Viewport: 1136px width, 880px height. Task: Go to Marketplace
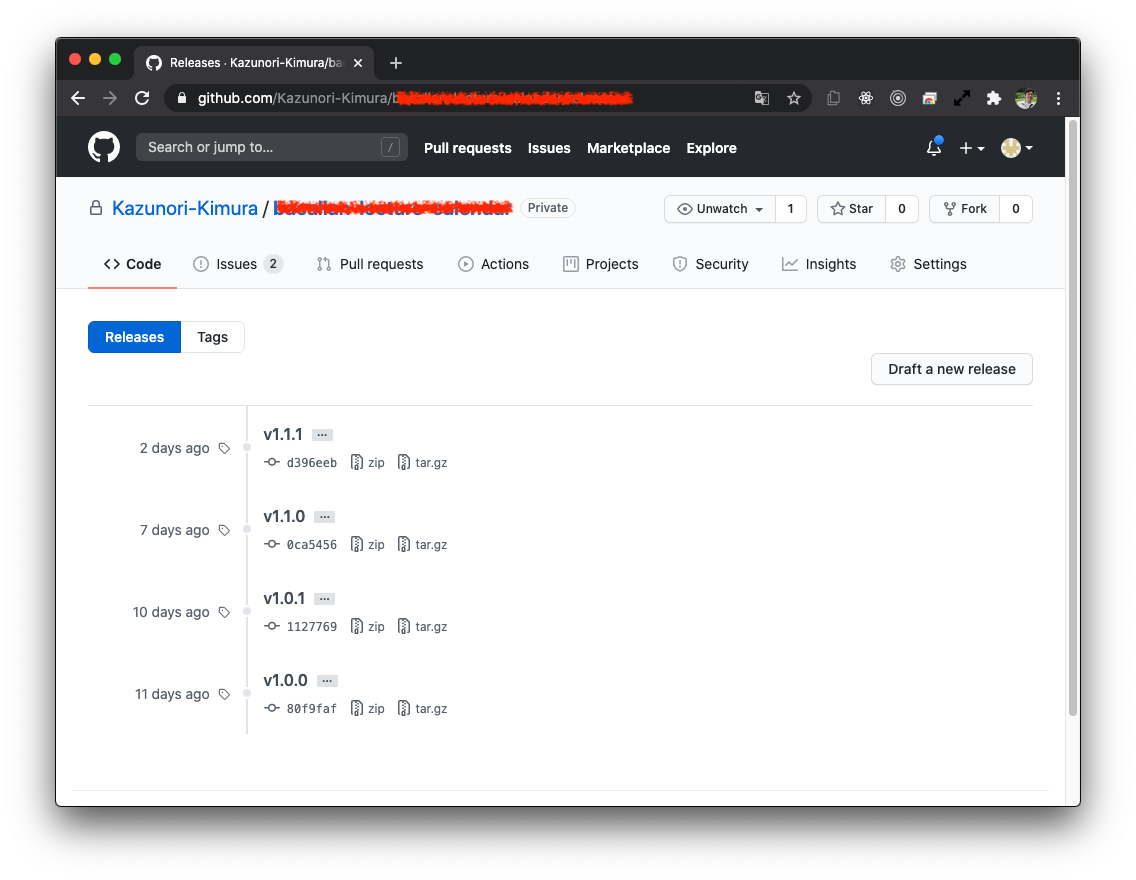point(628,148)
